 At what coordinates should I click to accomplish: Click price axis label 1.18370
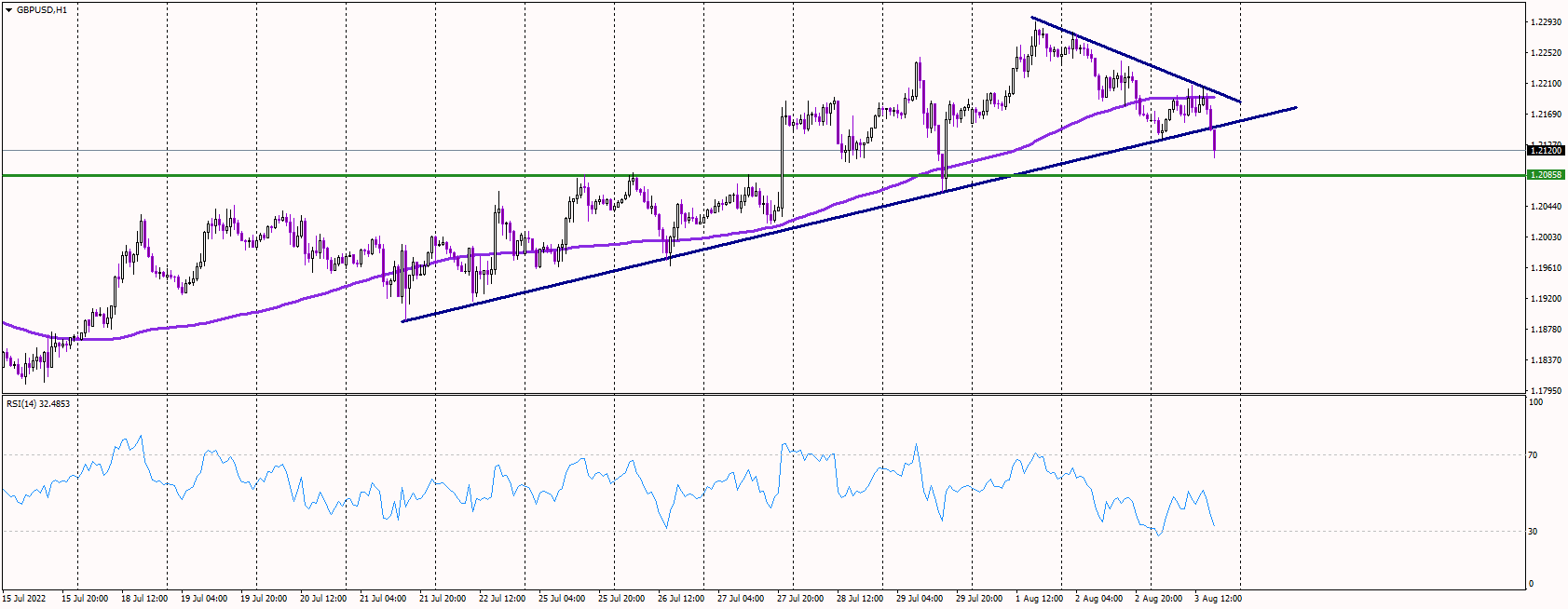(1545, 360)
